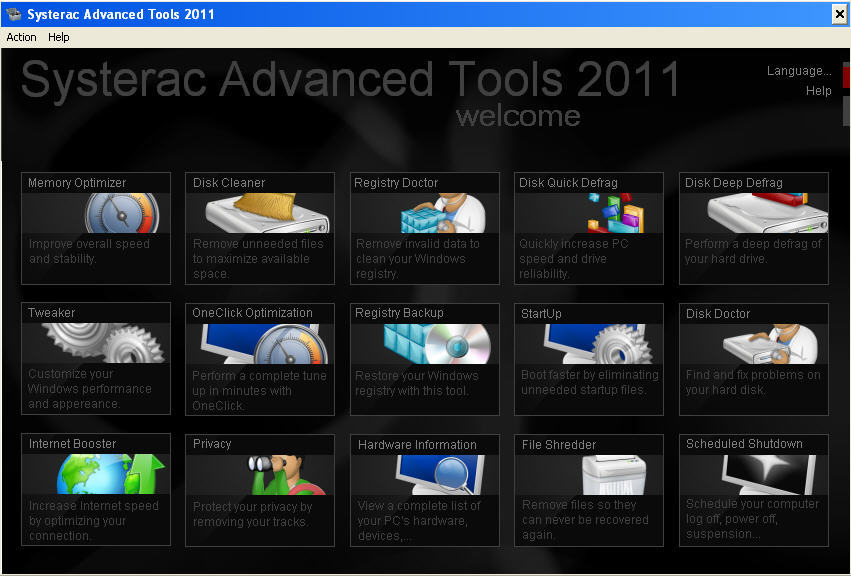
Task: Click 'Boot faster by eliminating' description
Action: [589, 382]
